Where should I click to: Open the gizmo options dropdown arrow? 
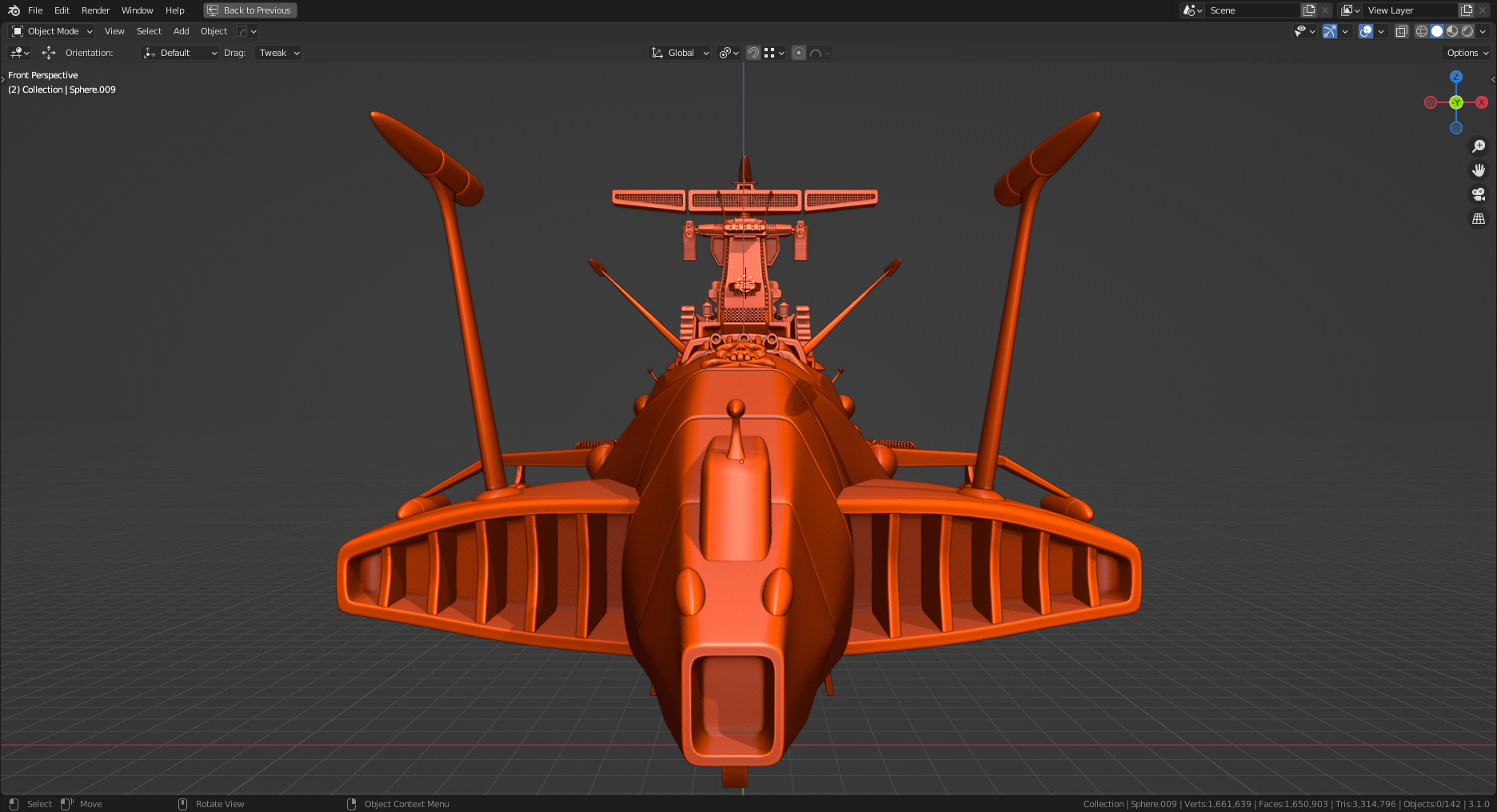pyautogui.click(x=1345, y=31)
